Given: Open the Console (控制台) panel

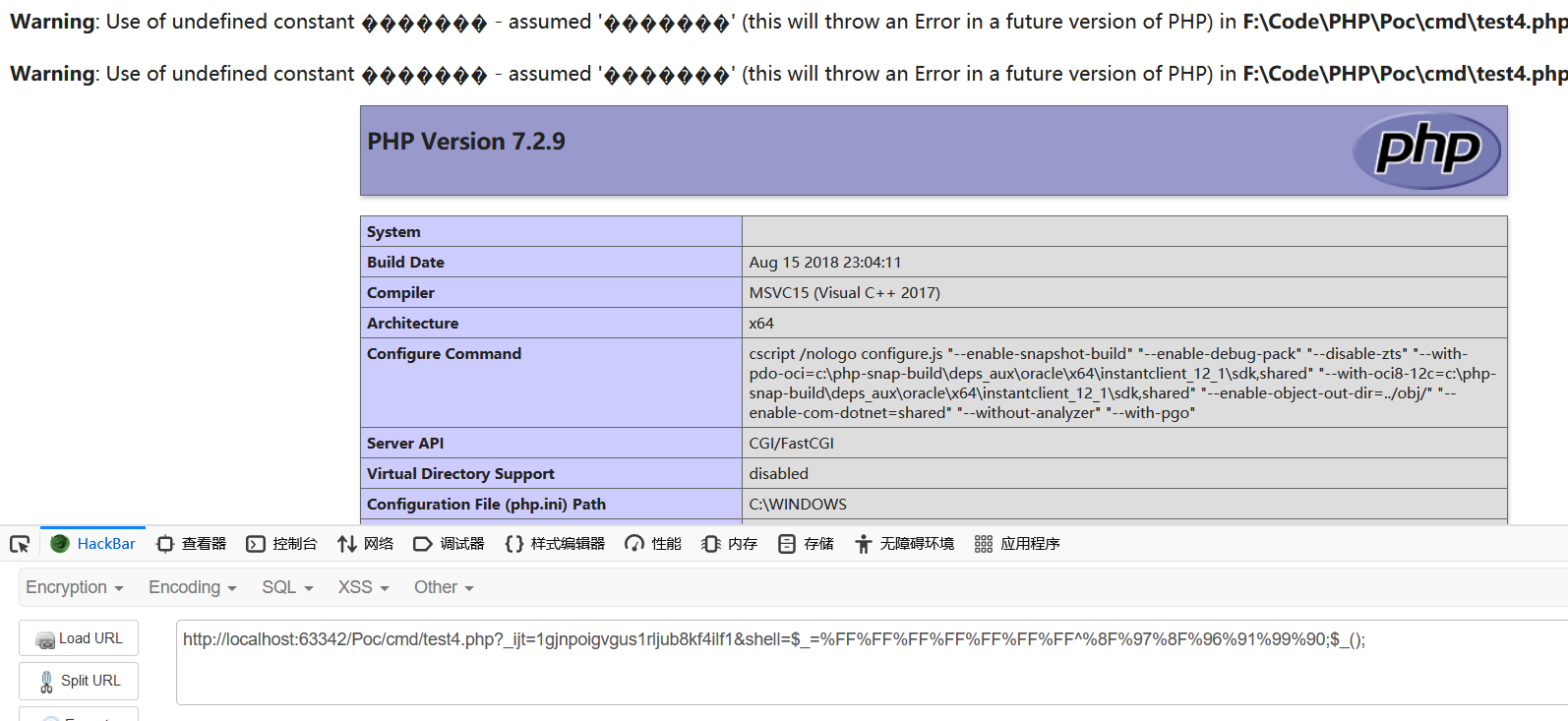Looking at the screenshot, I should point(281,544).
